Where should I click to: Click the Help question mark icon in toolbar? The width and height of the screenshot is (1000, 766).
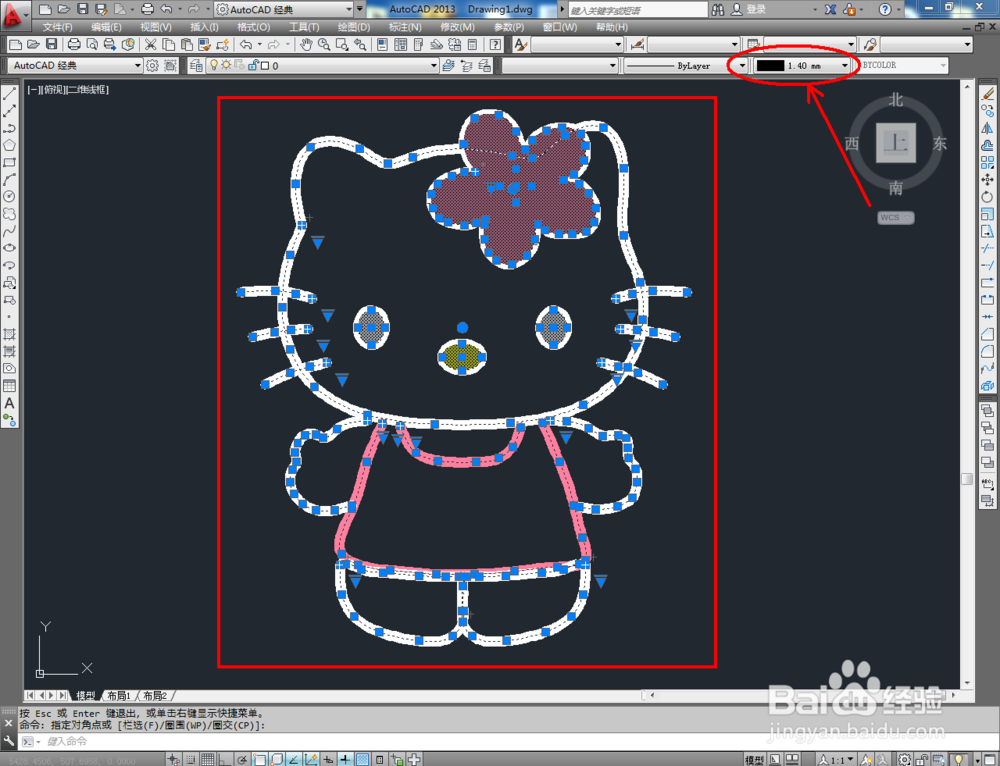click(495, 44)
